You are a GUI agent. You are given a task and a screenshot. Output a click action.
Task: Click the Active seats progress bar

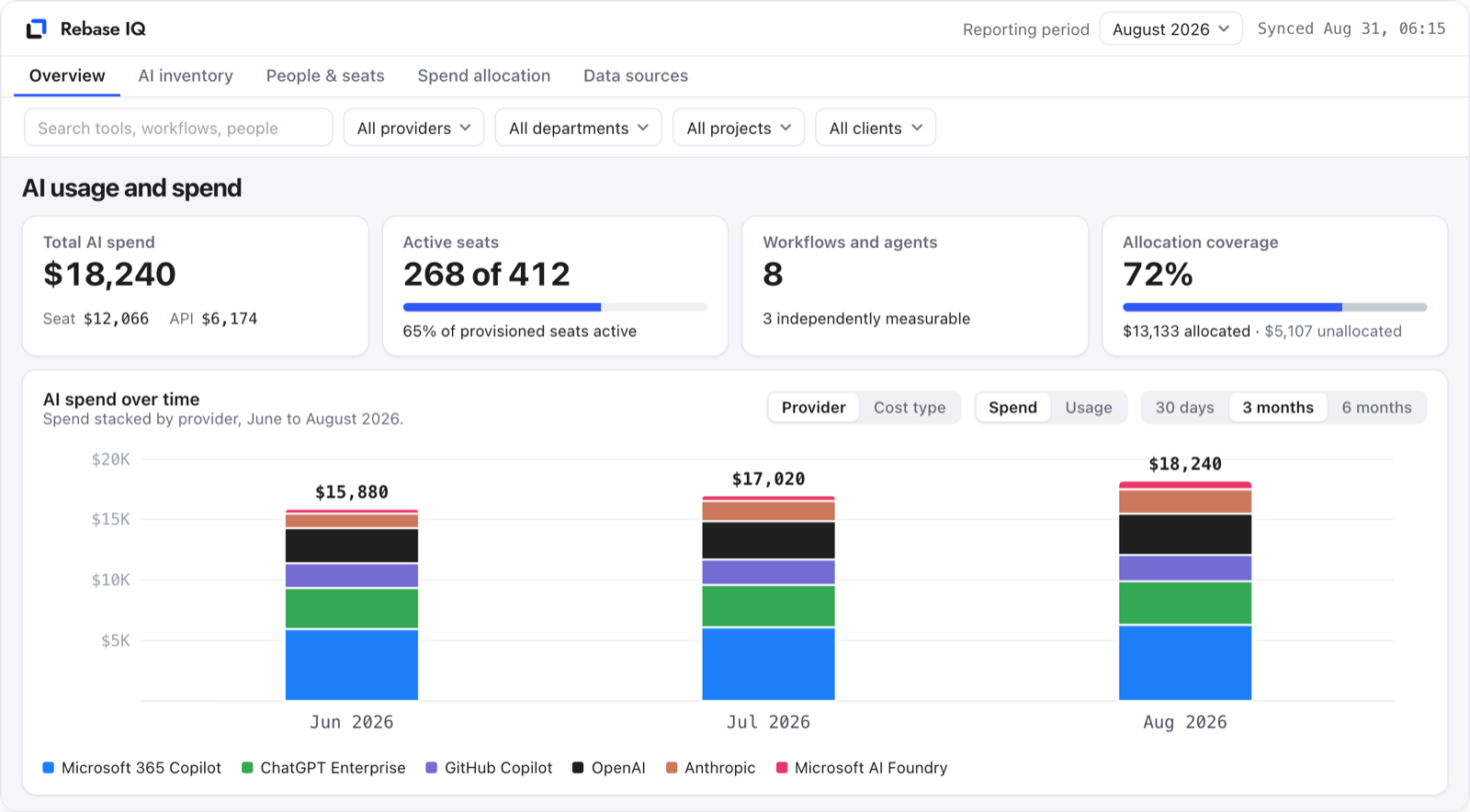point(555,308)
